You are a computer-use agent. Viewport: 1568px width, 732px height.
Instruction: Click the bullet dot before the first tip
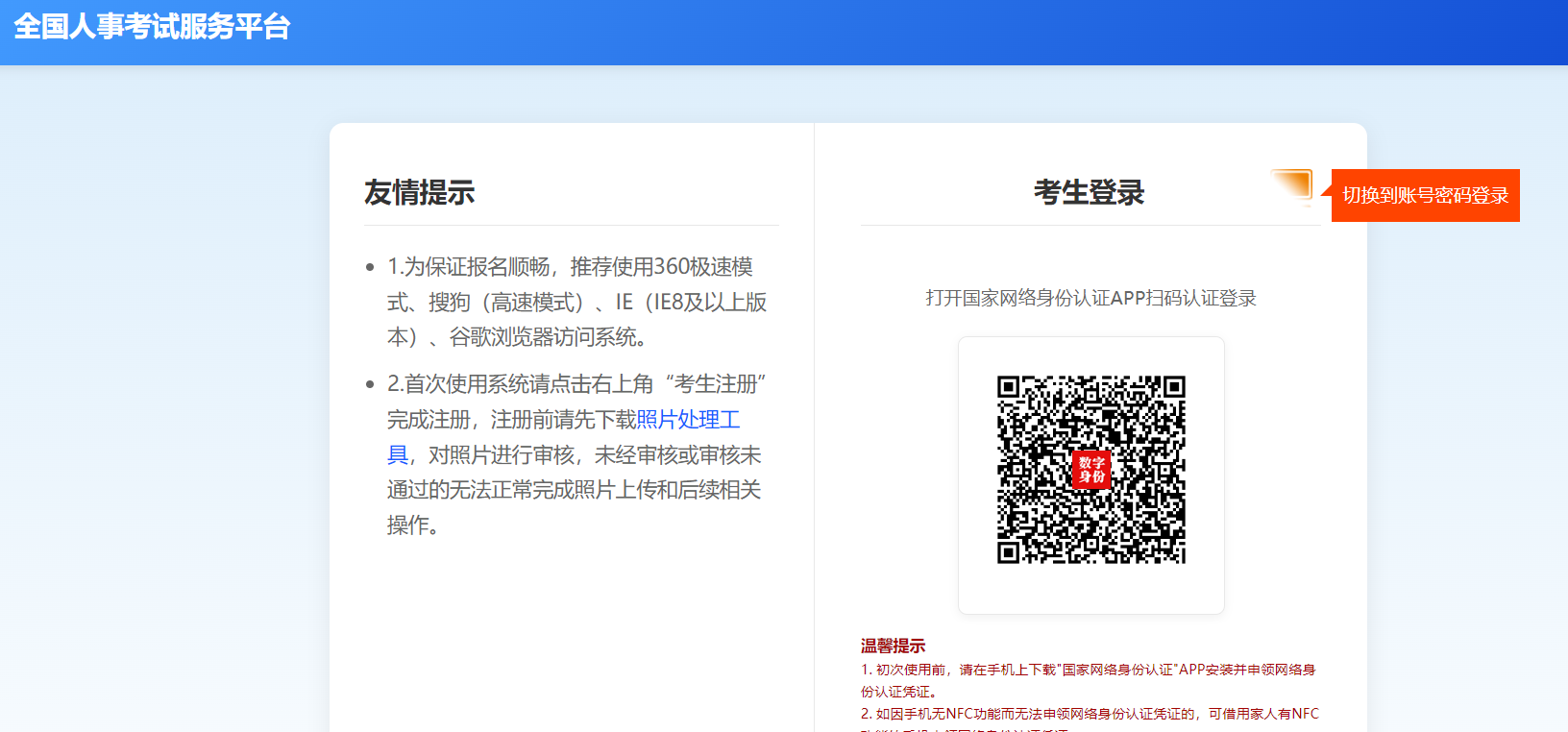coord(370,267)
